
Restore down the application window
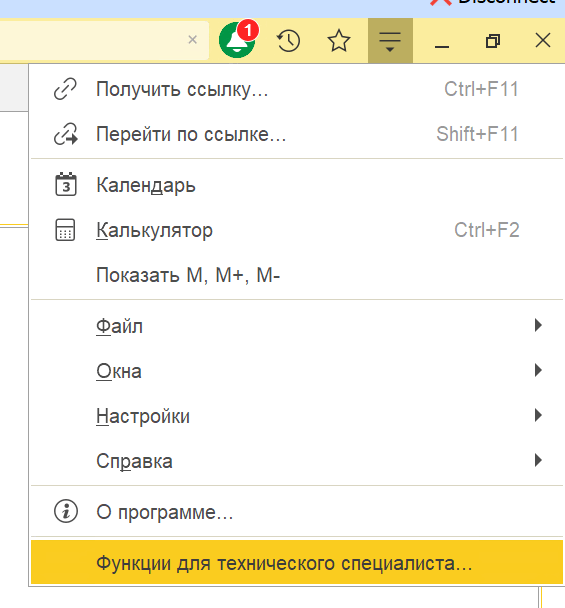tap(493, 40)
